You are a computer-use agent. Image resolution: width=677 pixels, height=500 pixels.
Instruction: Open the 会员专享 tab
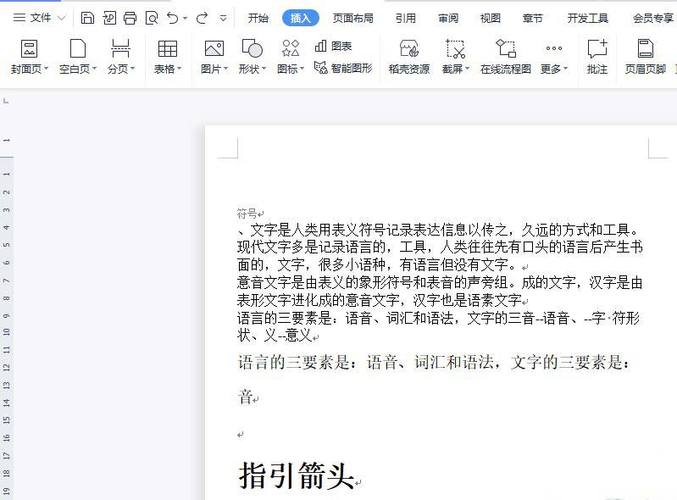pyautogui.click(x=653, y=18)
